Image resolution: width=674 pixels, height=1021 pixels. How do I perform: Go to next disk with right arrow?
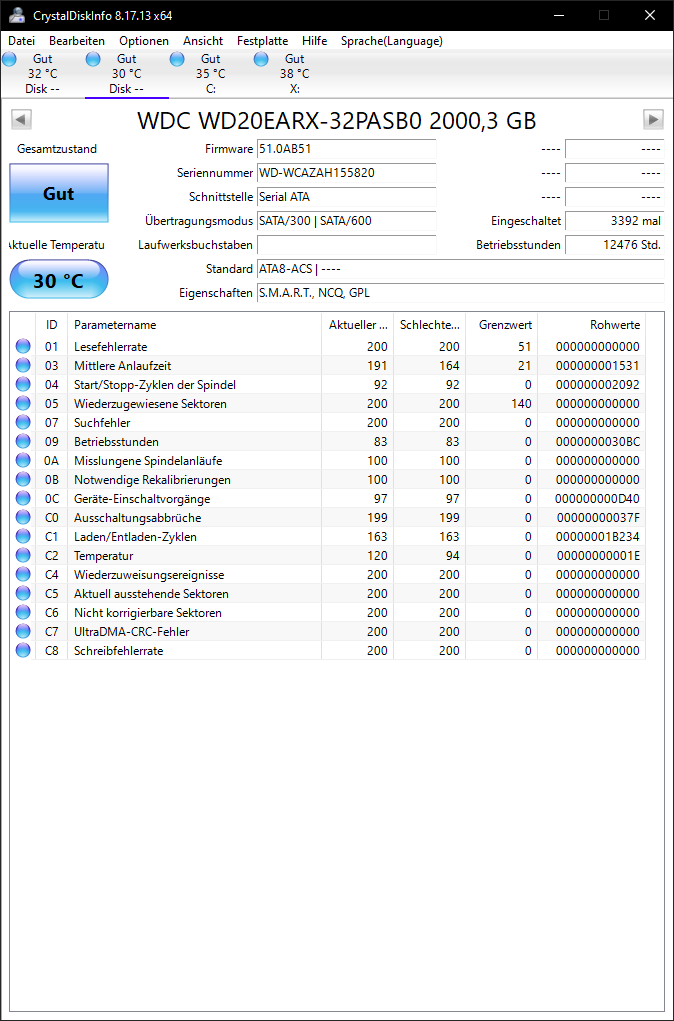pyautogui.click(x=653, y=119)
